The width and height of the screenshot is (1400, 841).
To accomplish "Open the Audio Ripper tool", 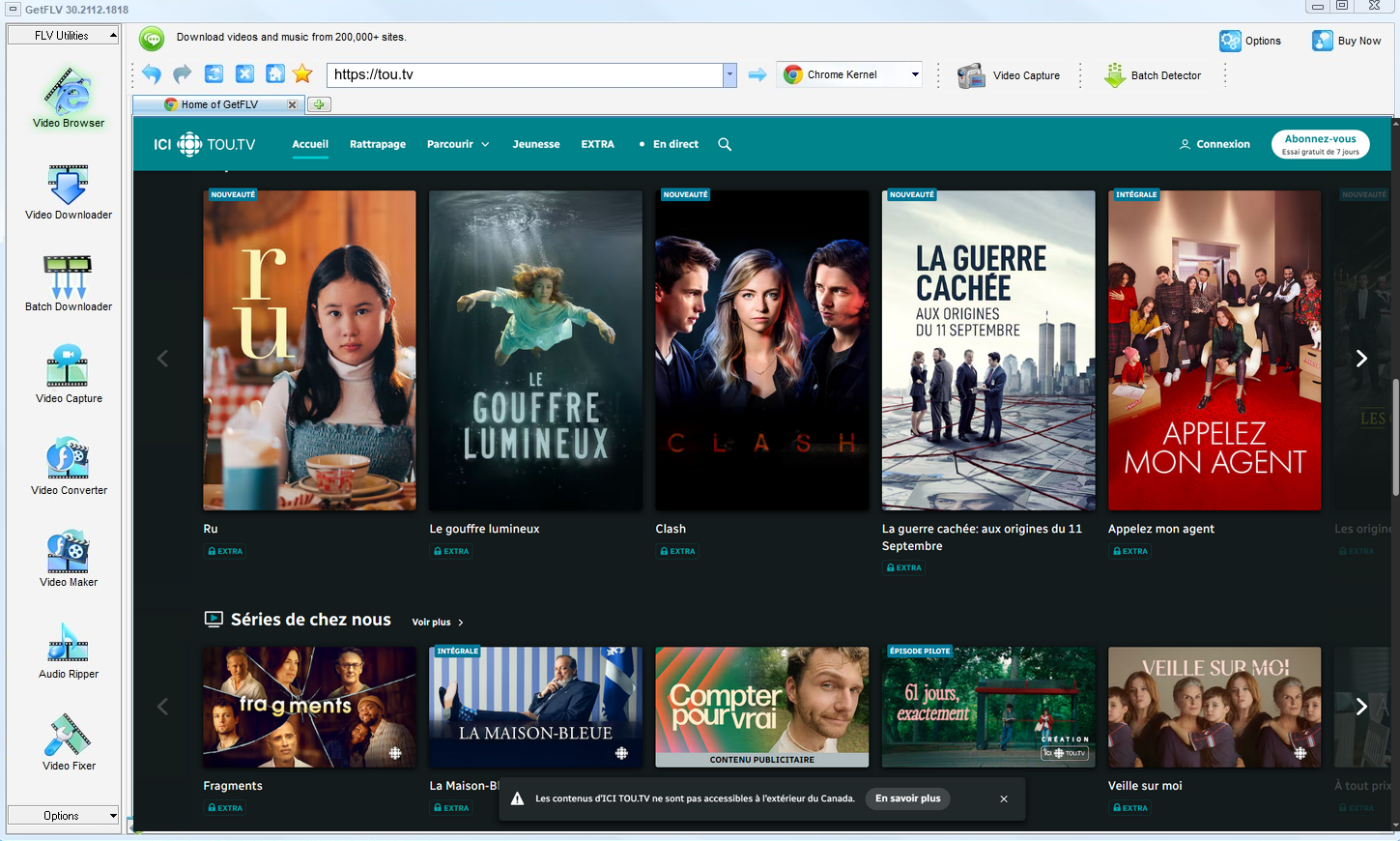I will click(x=69, y=651).
